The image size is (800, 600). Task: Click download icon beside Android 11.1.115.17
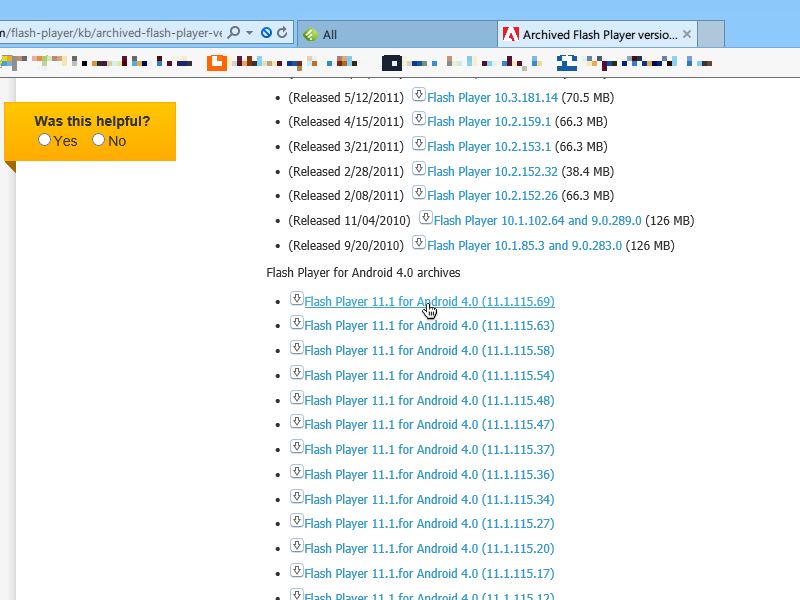[297, 570]
